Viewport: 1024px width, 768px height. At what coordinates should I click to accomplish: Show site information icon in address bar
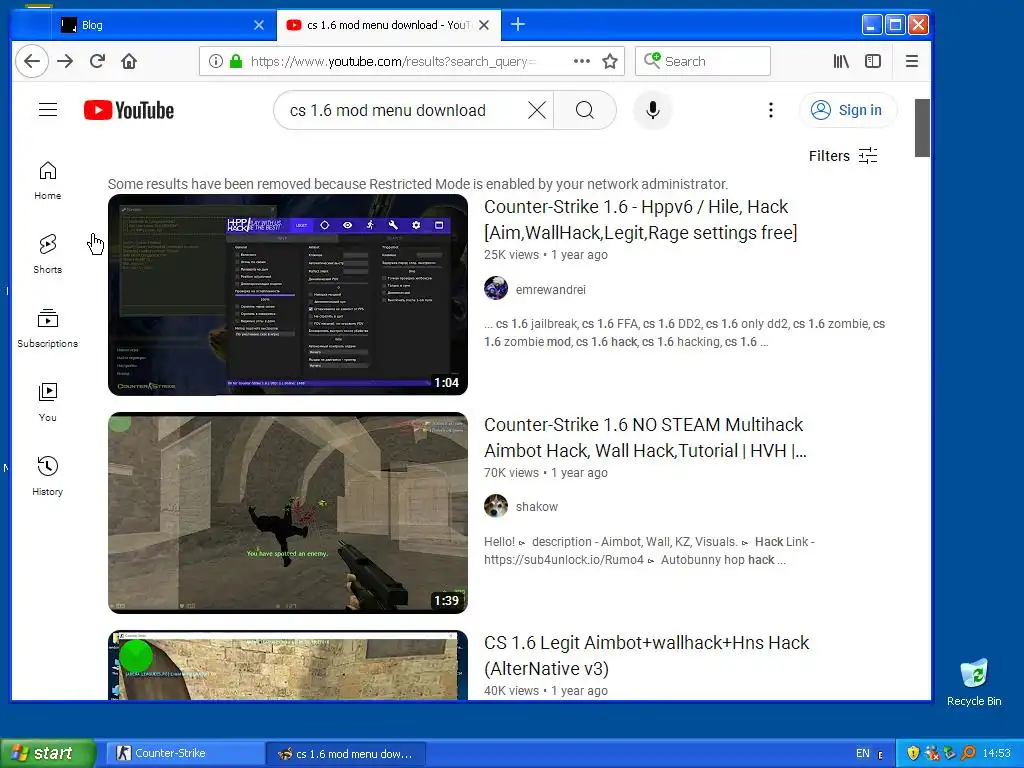pyautogui.click(x=216, y=61)
